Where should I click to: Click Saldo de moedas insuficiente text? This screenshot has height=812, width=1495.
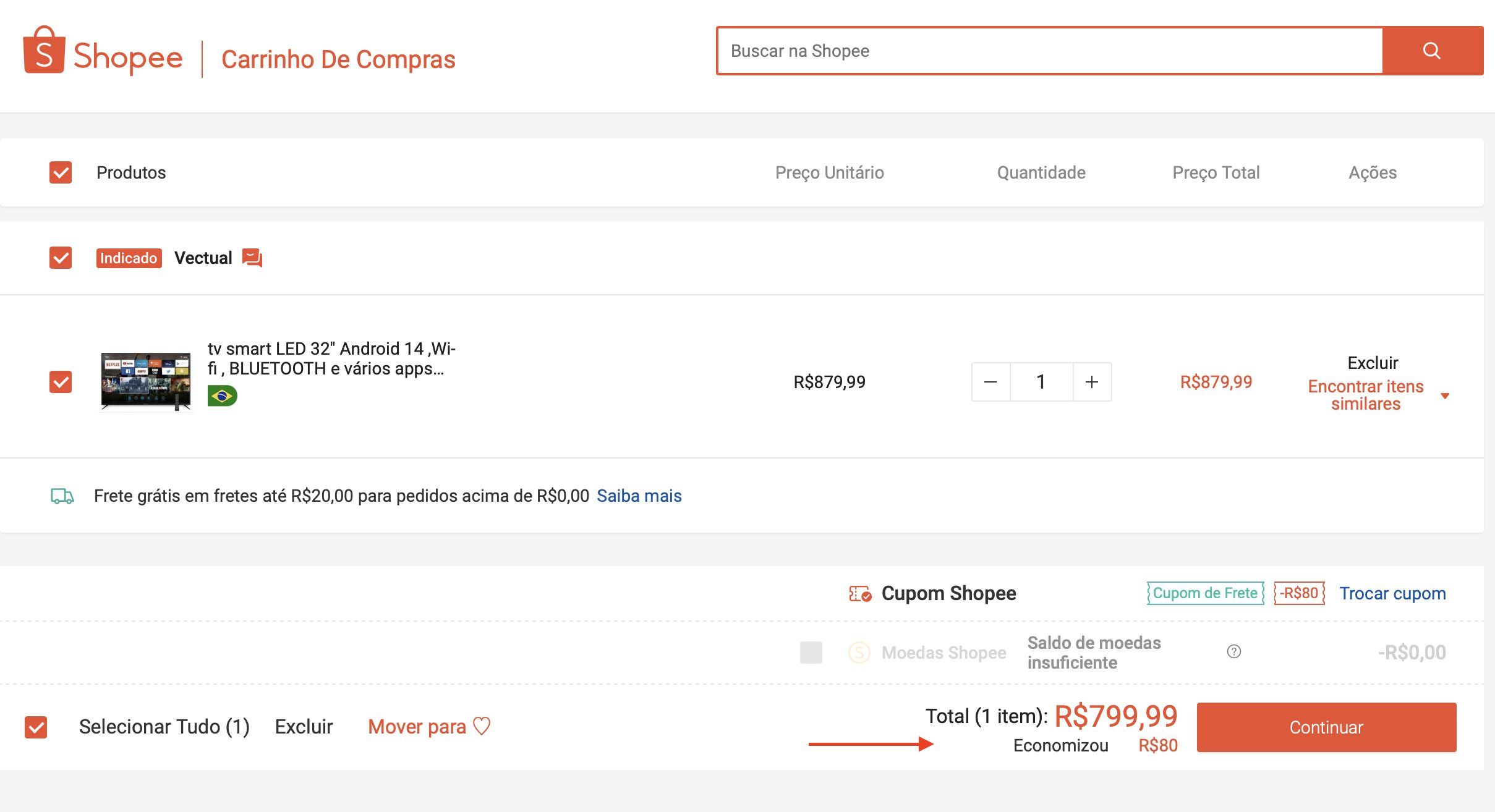pos(1094,653)
